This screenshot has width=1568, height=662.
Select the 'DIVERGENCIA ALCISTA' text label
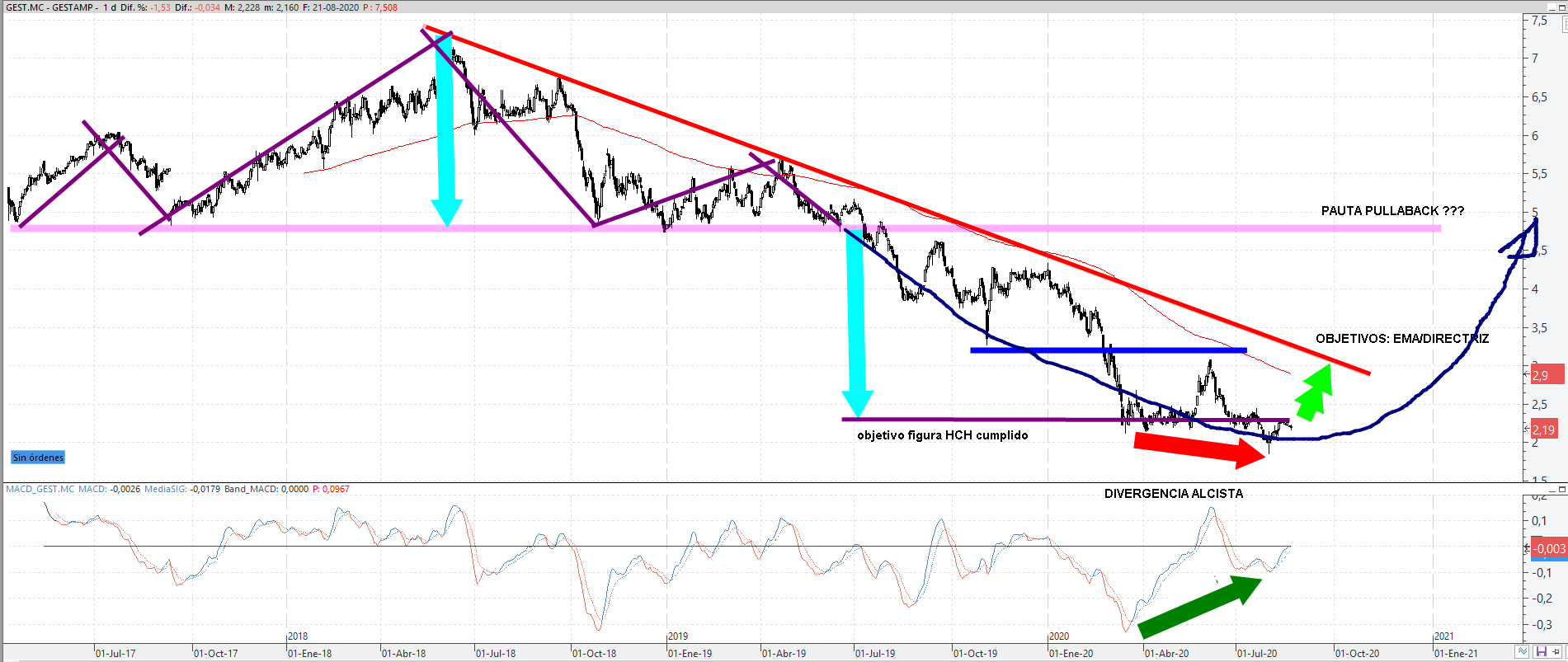[x=1173, y=494]
